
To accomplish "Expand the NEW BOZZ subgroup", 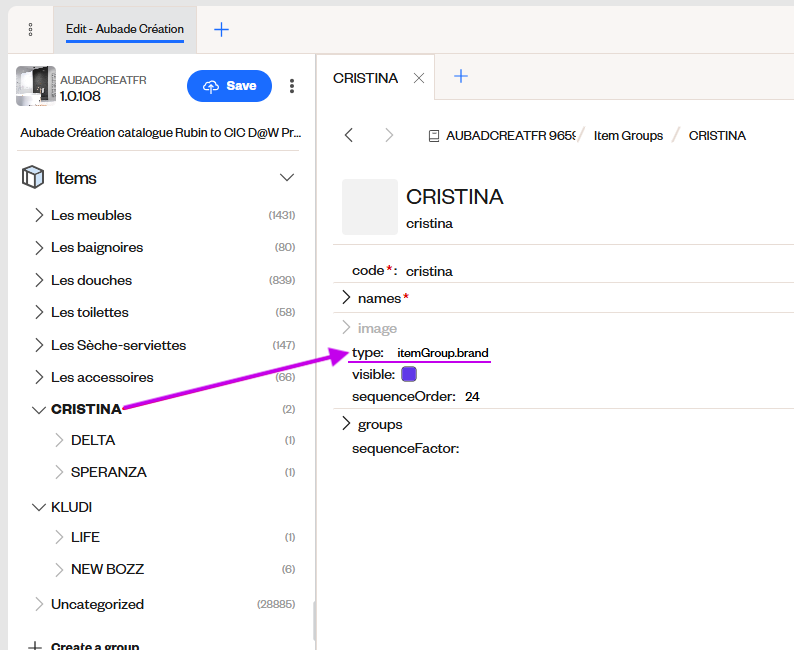I will (59, 570).
